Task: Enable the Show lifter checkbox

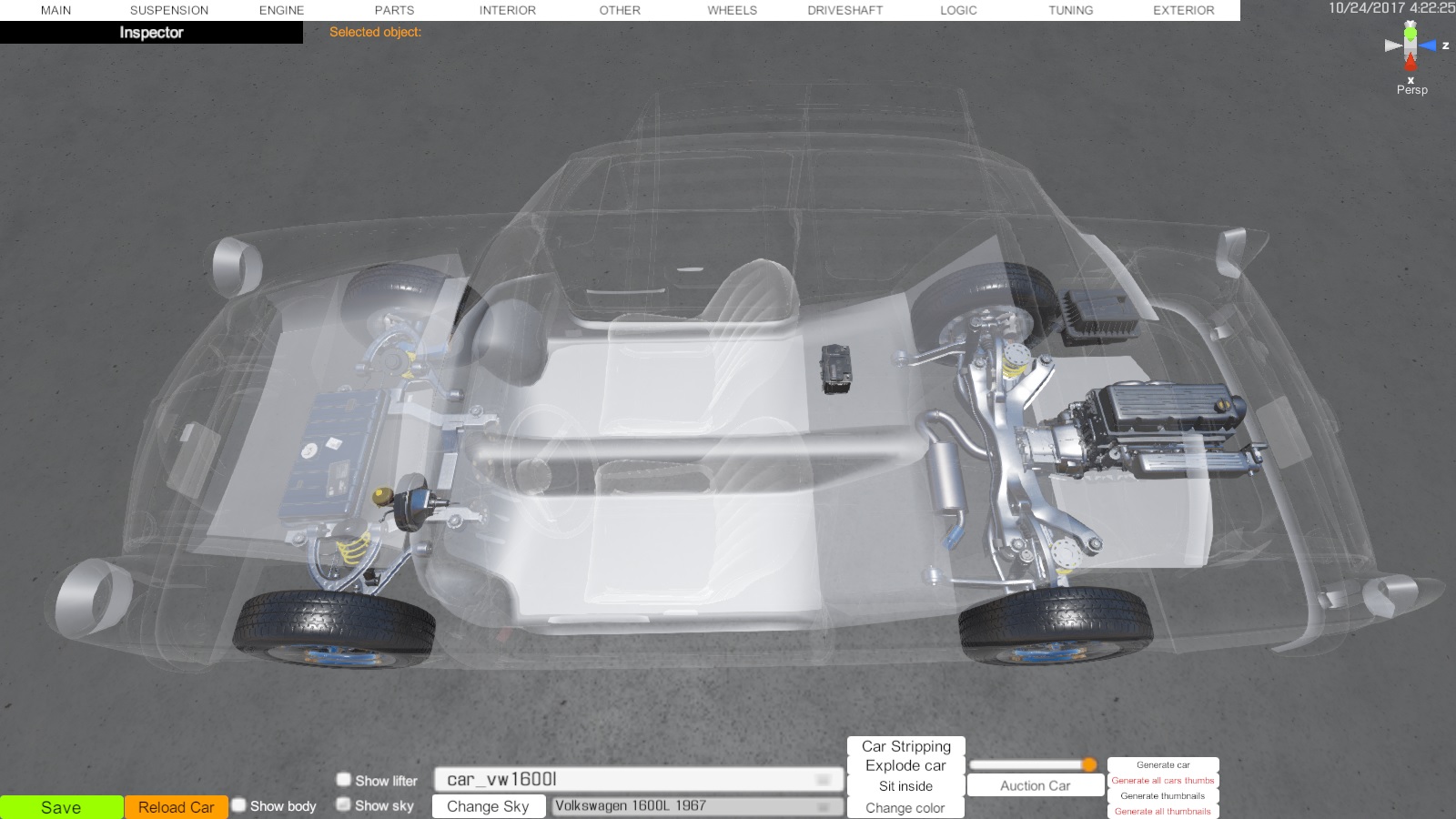Action: coord(344,780)
